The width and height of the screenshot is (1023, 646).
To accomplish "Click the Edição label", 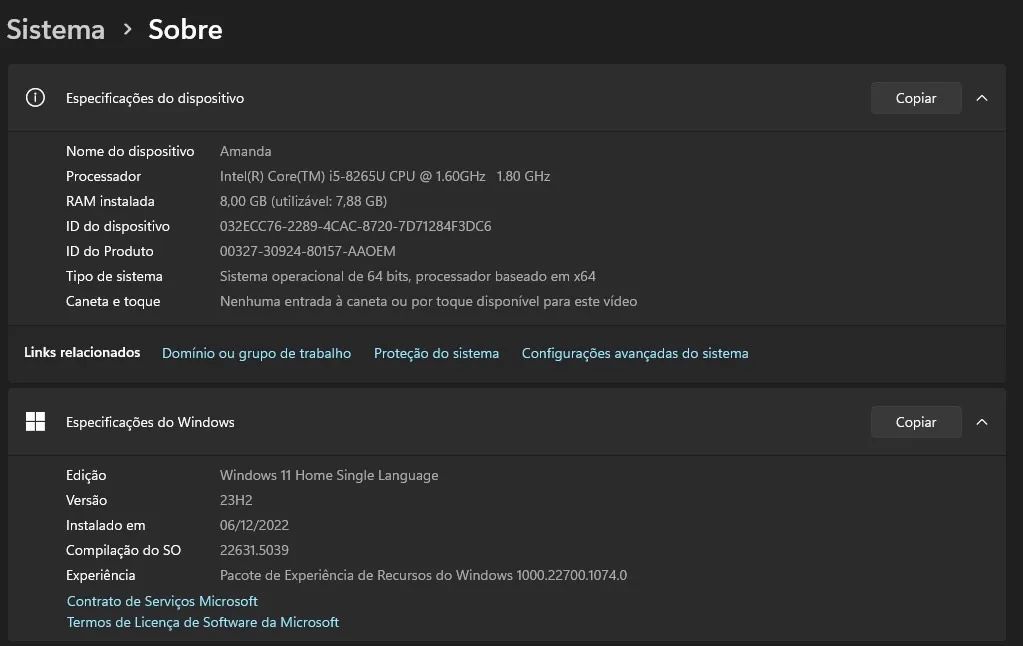I will click(86, 475).
